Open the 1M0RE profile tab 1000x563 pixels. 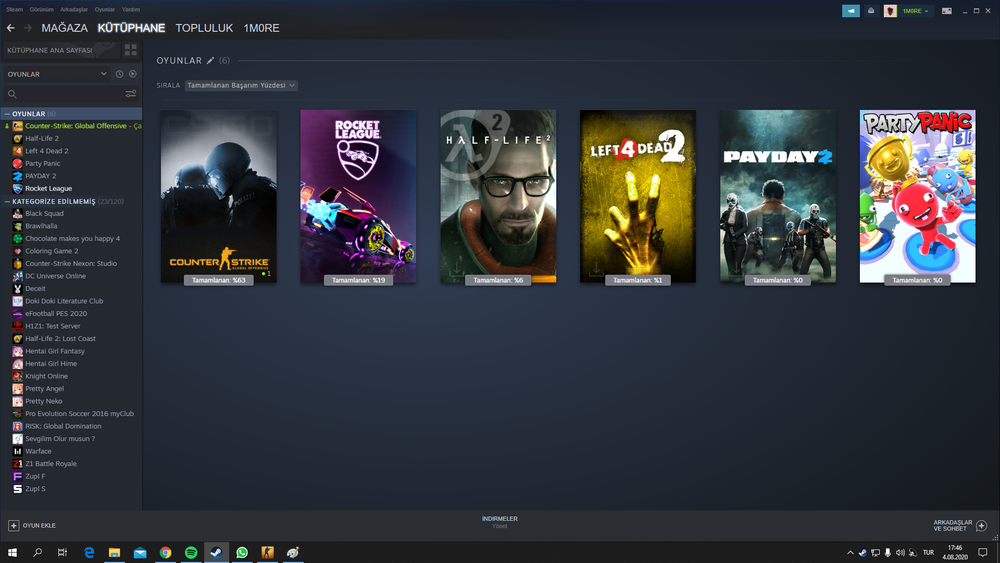261,28
